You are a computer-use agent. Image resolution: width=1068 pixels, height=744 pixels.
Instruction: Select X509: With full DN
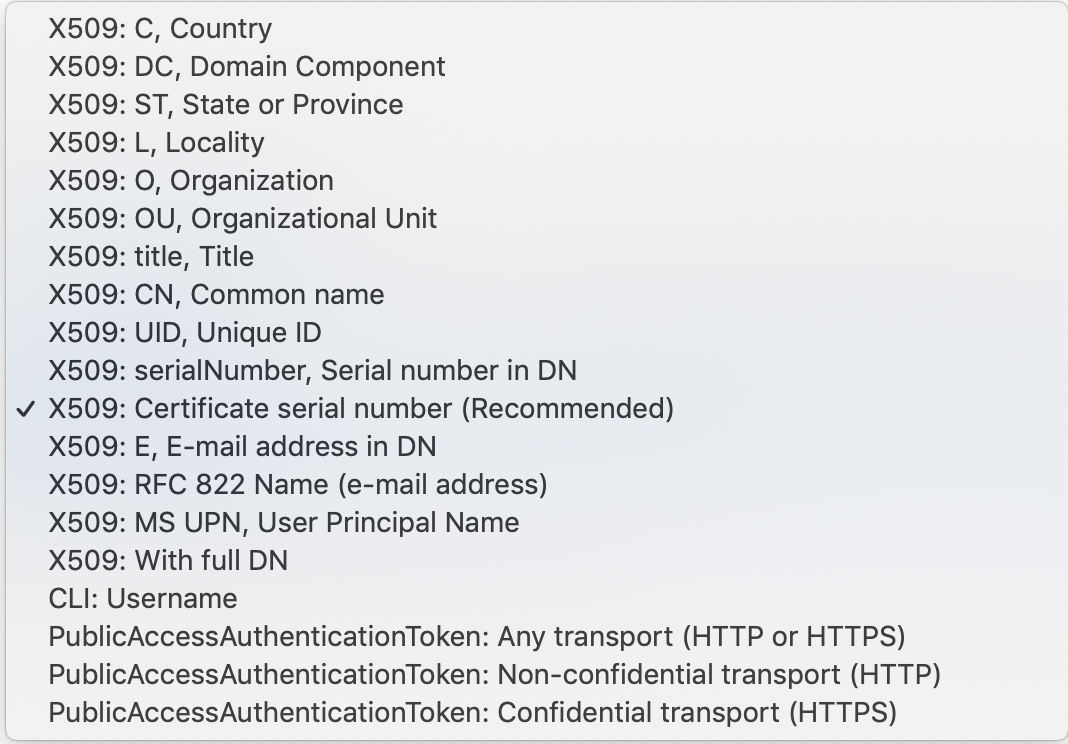tap(168, 561)
